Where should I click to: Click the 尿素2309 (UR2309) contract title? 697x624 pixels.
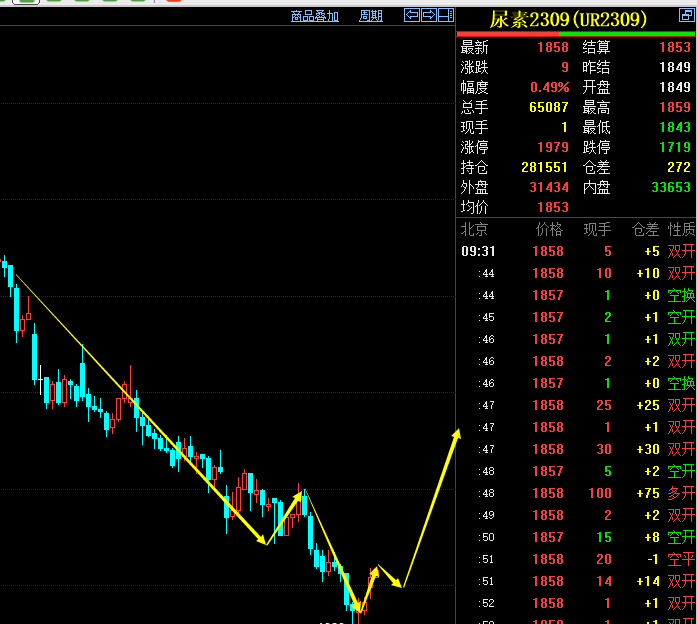[567, 19]
